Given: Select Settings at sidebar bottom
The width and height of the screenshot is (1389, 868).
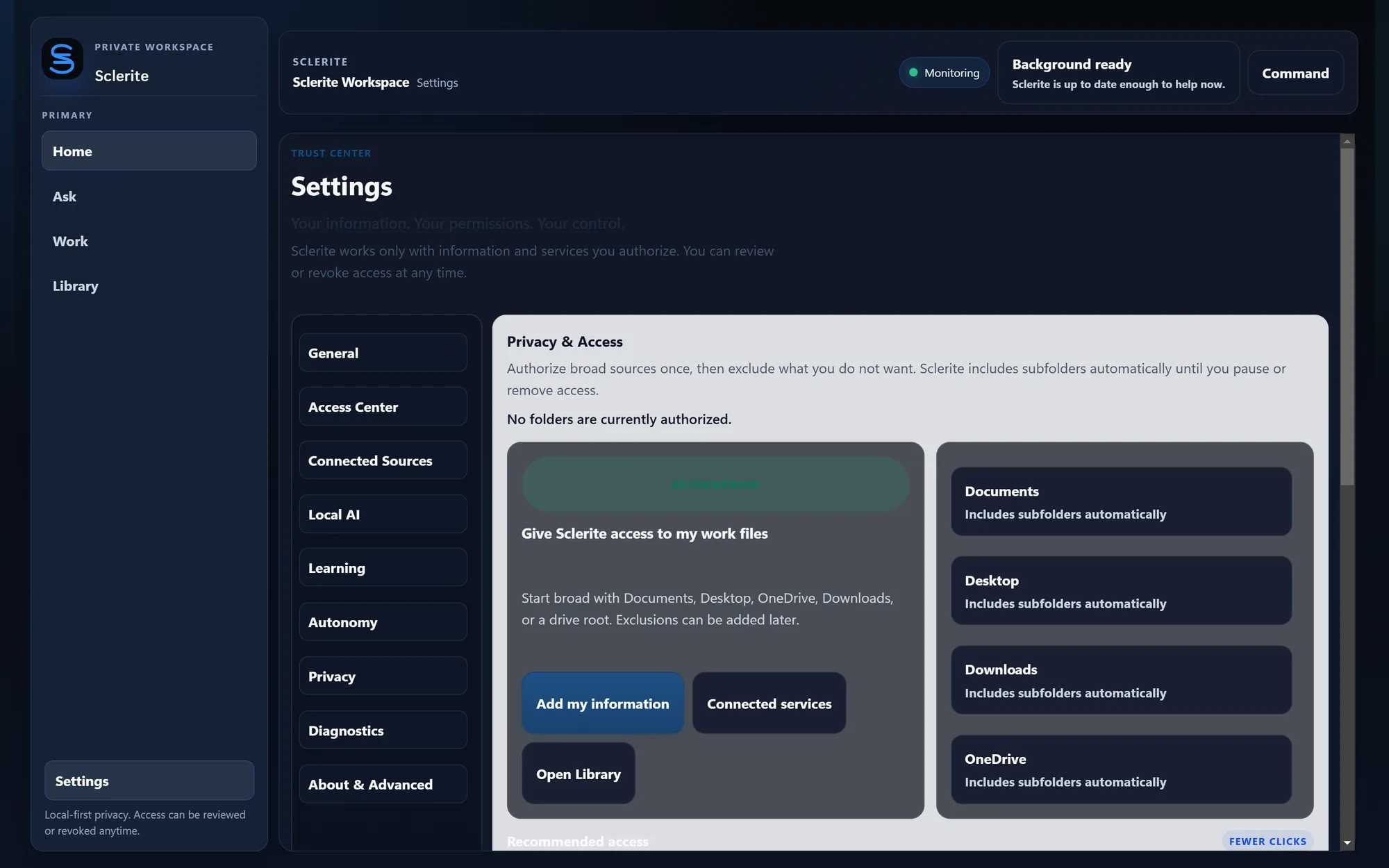Looking at the screenshot, I should pos(149,781).
